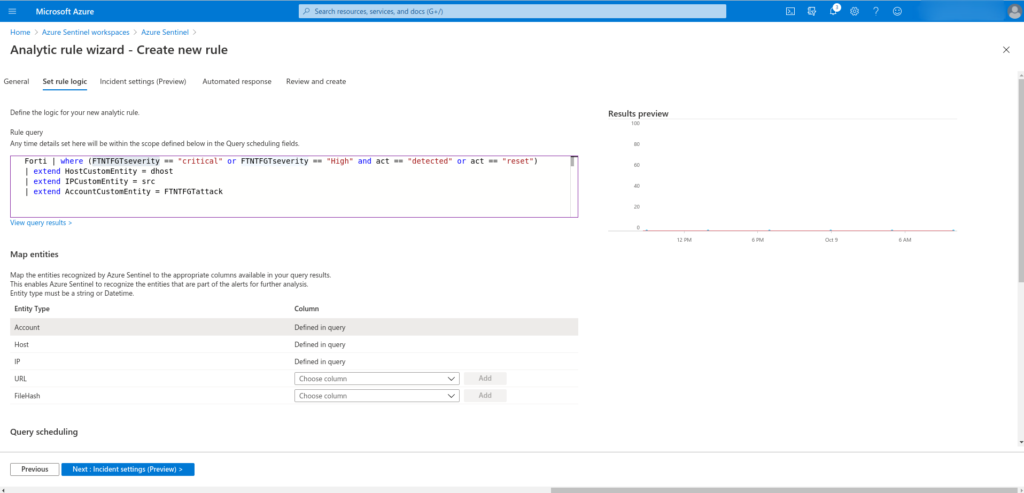This screenshot has width=1024, height=493.
Task: Click the query editor scrollbar thumb
Action: click(573, 162)
